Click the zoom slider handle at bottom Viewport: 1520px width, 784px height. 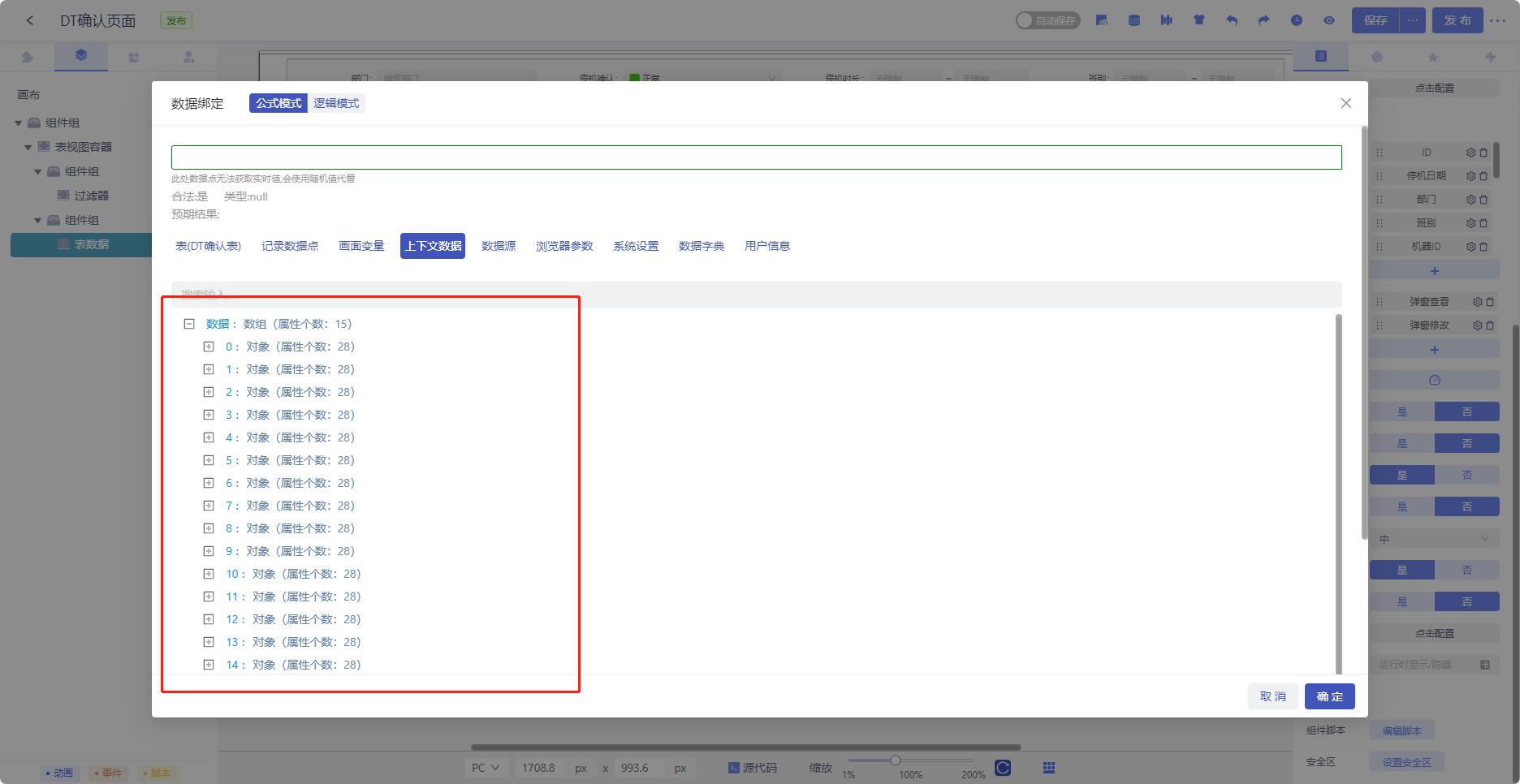895,760
